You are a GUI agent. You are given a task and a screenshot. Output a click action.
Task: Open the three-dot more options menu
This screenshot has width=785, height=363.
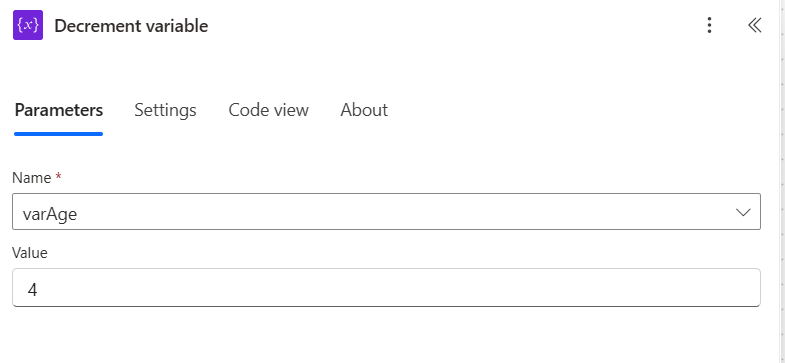(x=709, y=25)
